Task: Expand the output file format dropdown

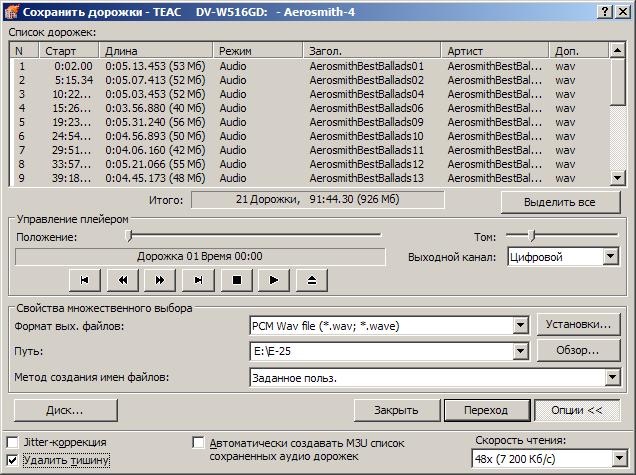Action: (520, 325)
